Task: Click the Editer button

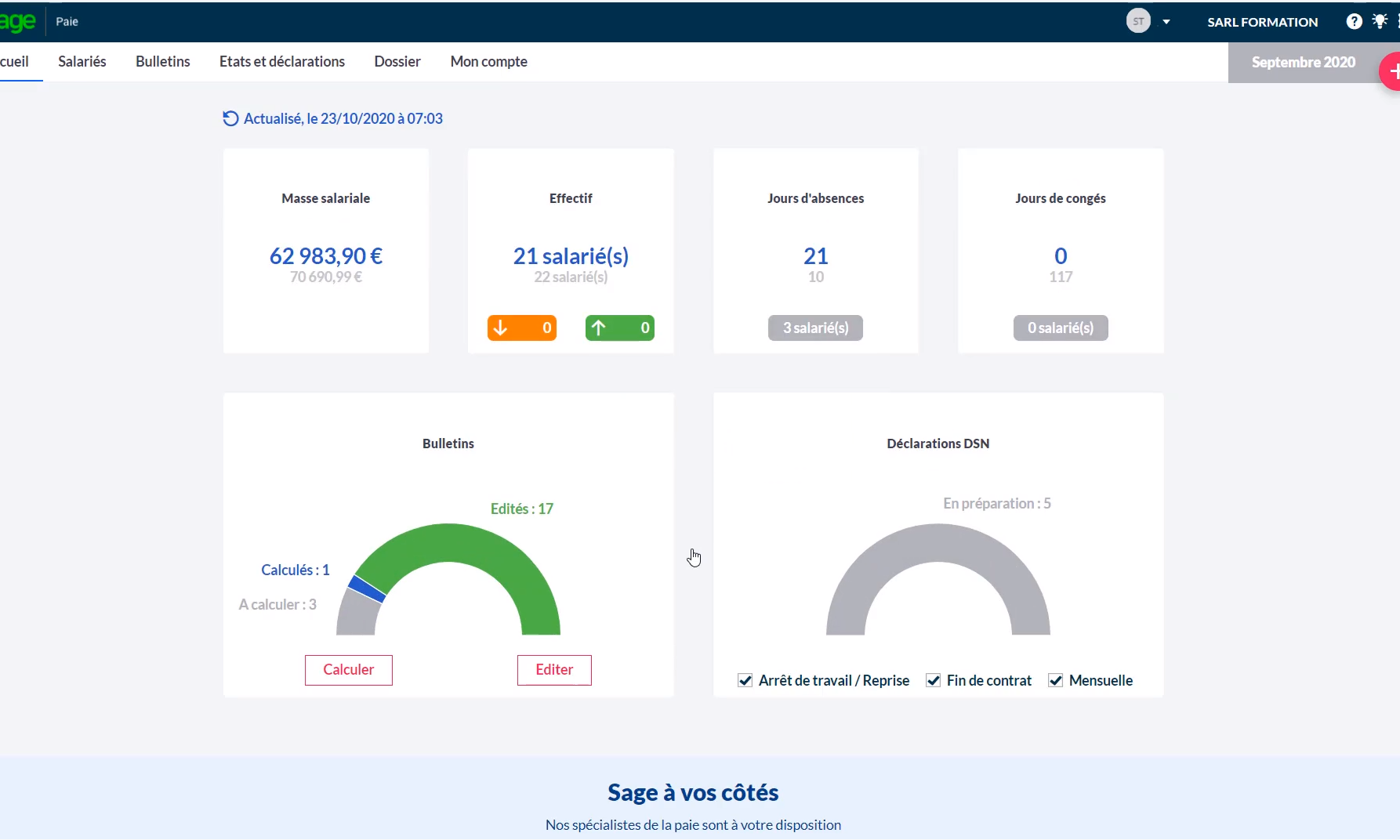Action: tap(554, 670)
